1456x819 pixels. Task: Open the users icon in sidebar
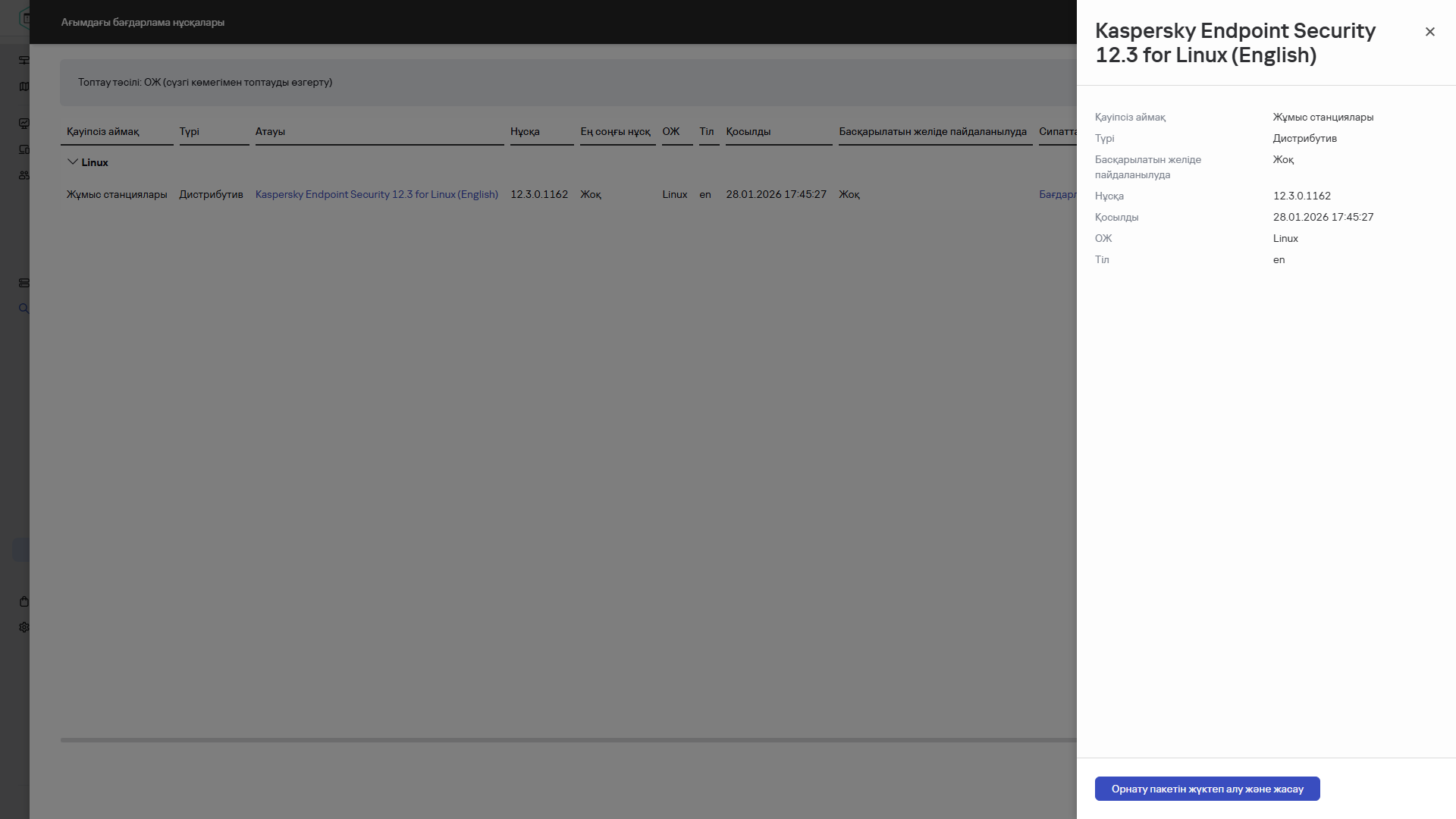pos(24,175)
